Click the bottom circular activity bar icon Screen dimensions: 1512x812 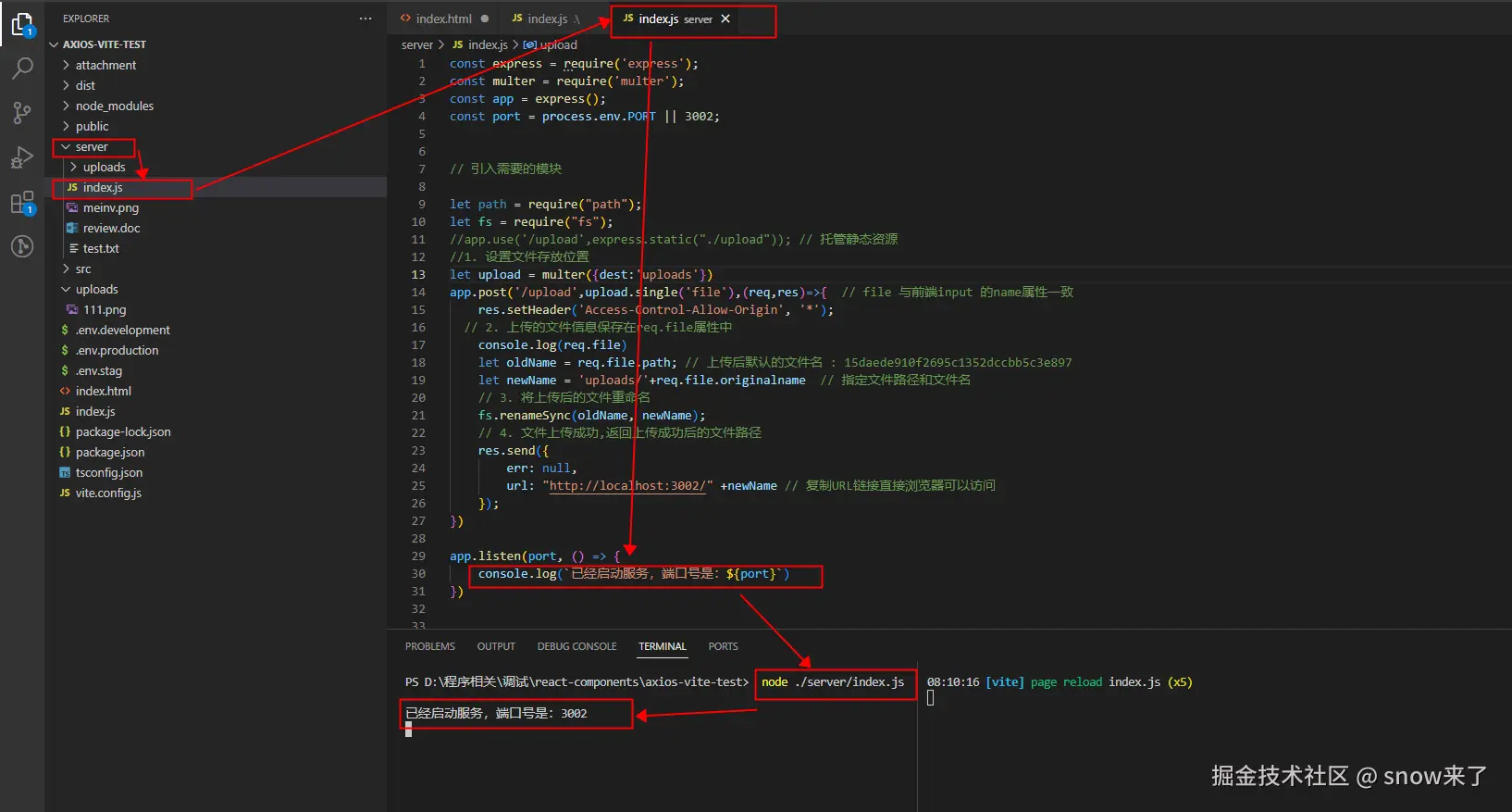pos(22,246)
